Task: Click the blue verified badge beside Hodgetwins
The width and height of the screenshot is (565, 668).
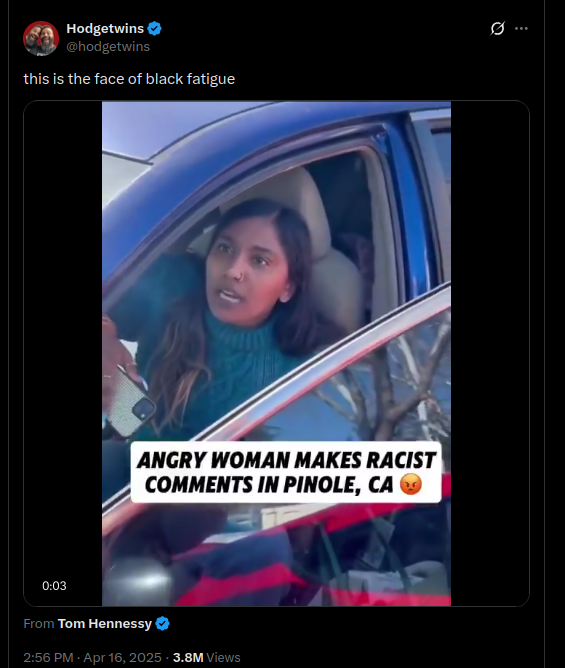Action: [x=154, y=29]
